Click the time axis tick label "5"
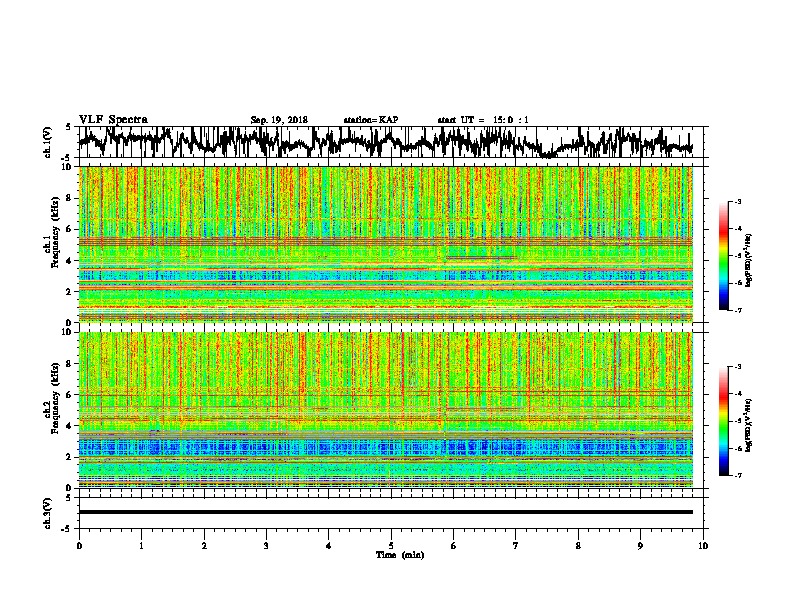The image size is (792, 612). pyautogui.click(x=391, y=545)
